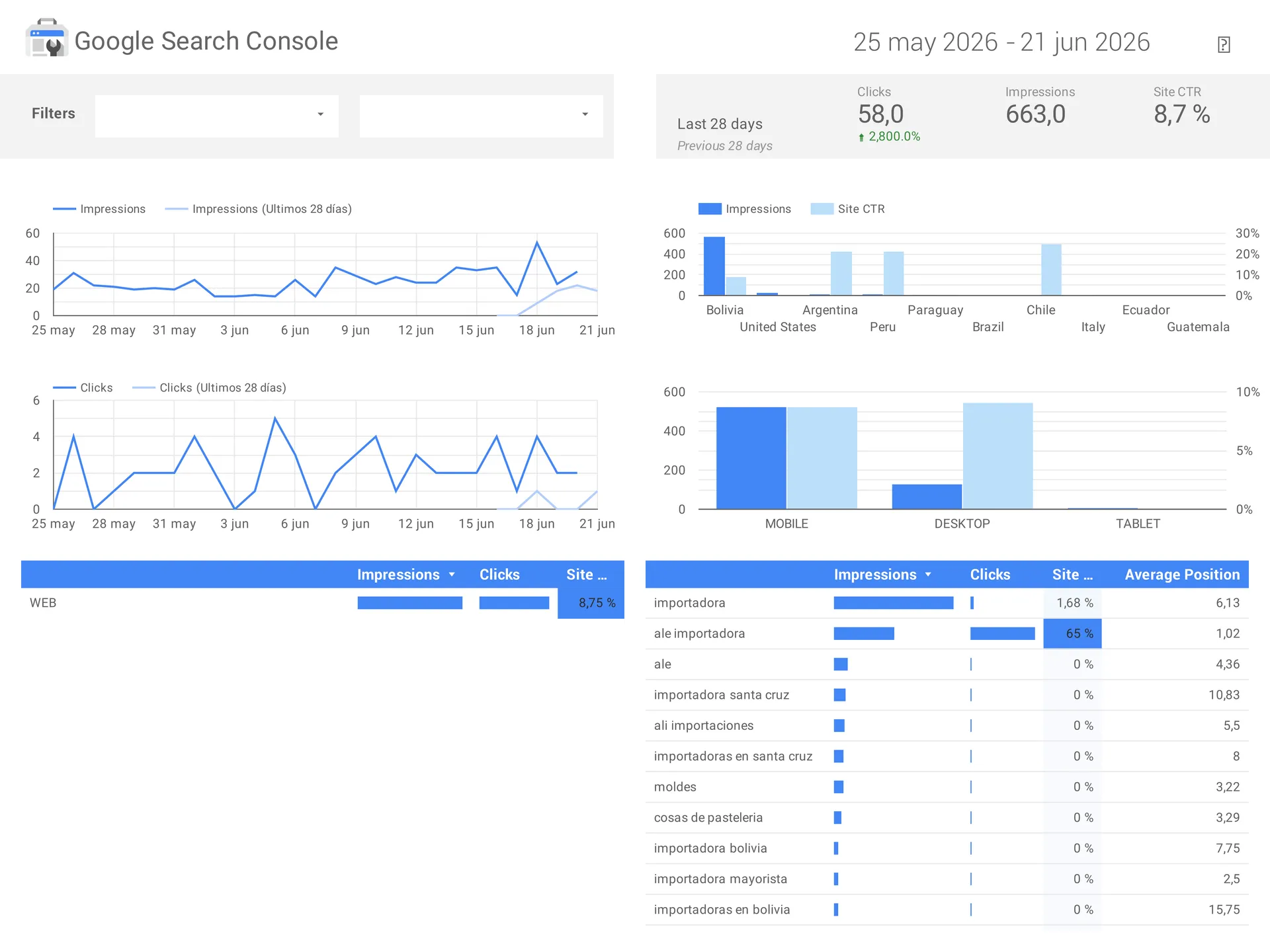Toggle the Clicks series legend entry
This screenshot has width=1270, height=952.
[x=83, y=387]
